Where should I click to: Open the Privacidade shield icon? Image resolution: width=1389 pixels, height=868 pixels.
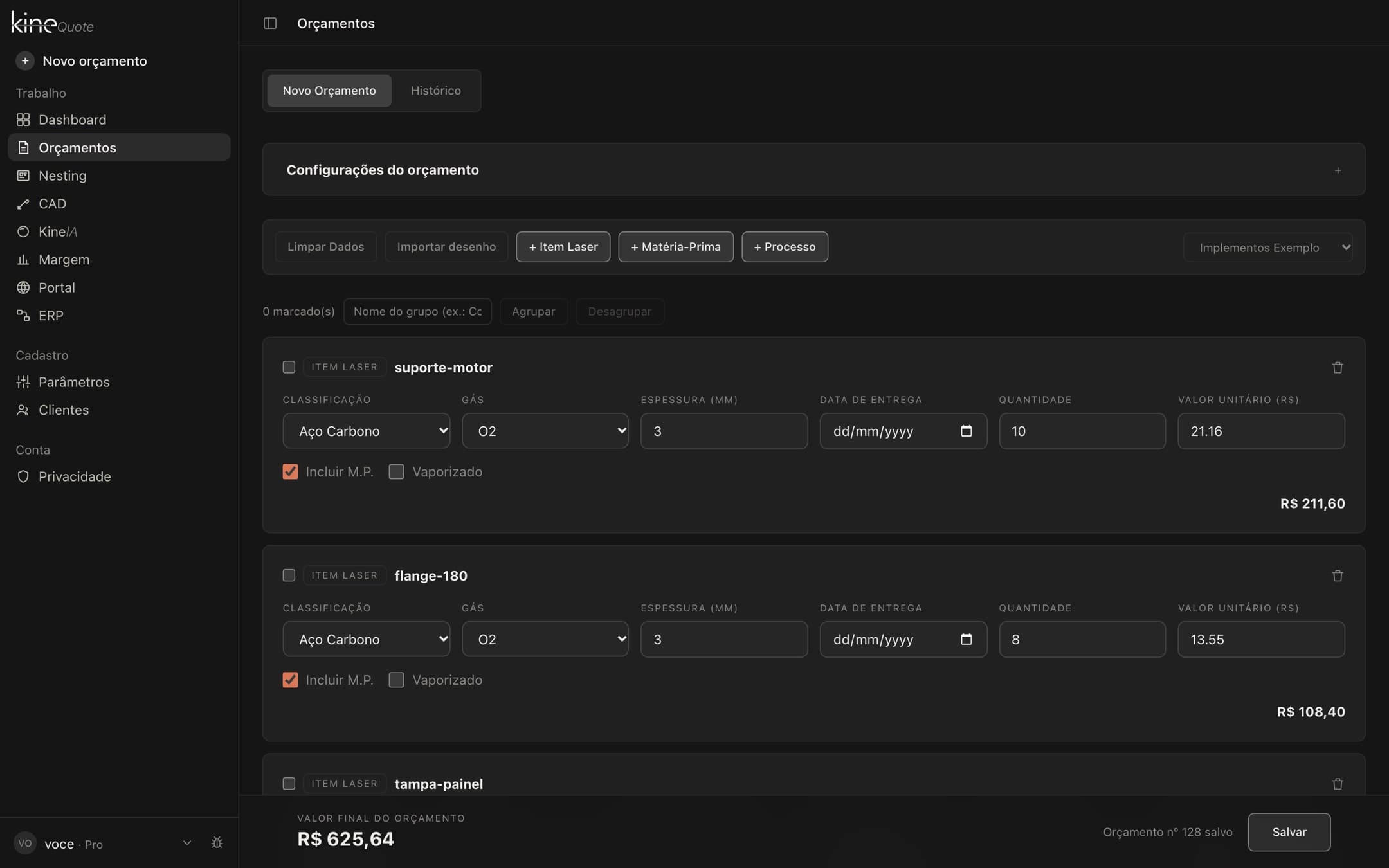pyautogui.click(x=23, y=476)
